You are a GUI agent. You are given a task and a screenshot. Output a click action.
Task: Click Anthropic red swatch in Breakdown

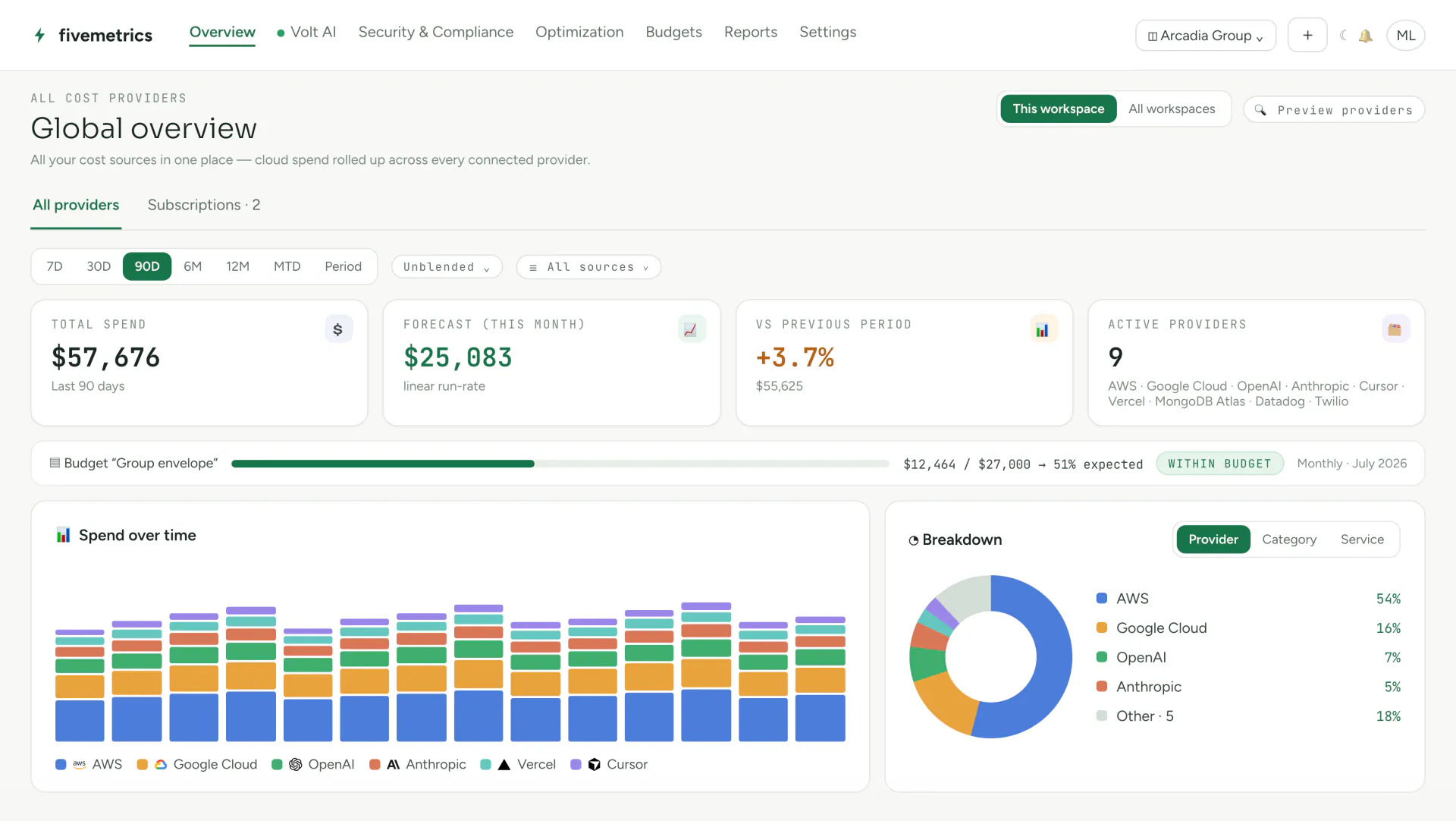pos(1102,686)
